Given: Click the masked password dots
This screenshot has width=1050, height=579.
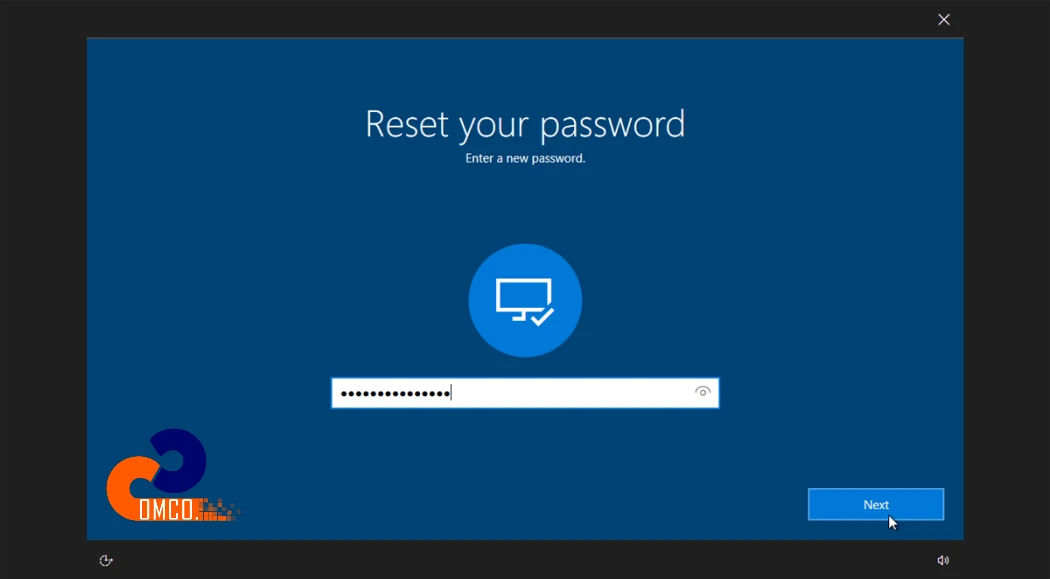Looking at the screenshot, I should 395,394.
